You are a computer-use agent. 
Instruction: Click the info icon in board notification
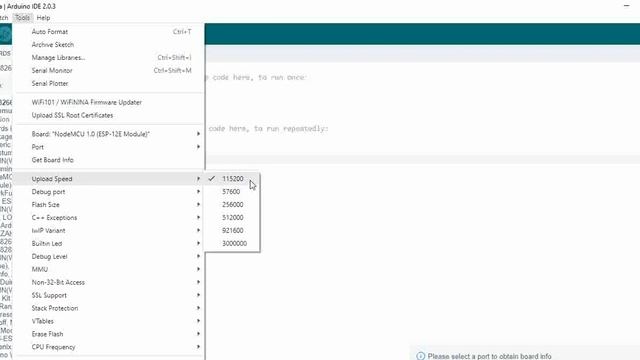click(x=420, y=356)
